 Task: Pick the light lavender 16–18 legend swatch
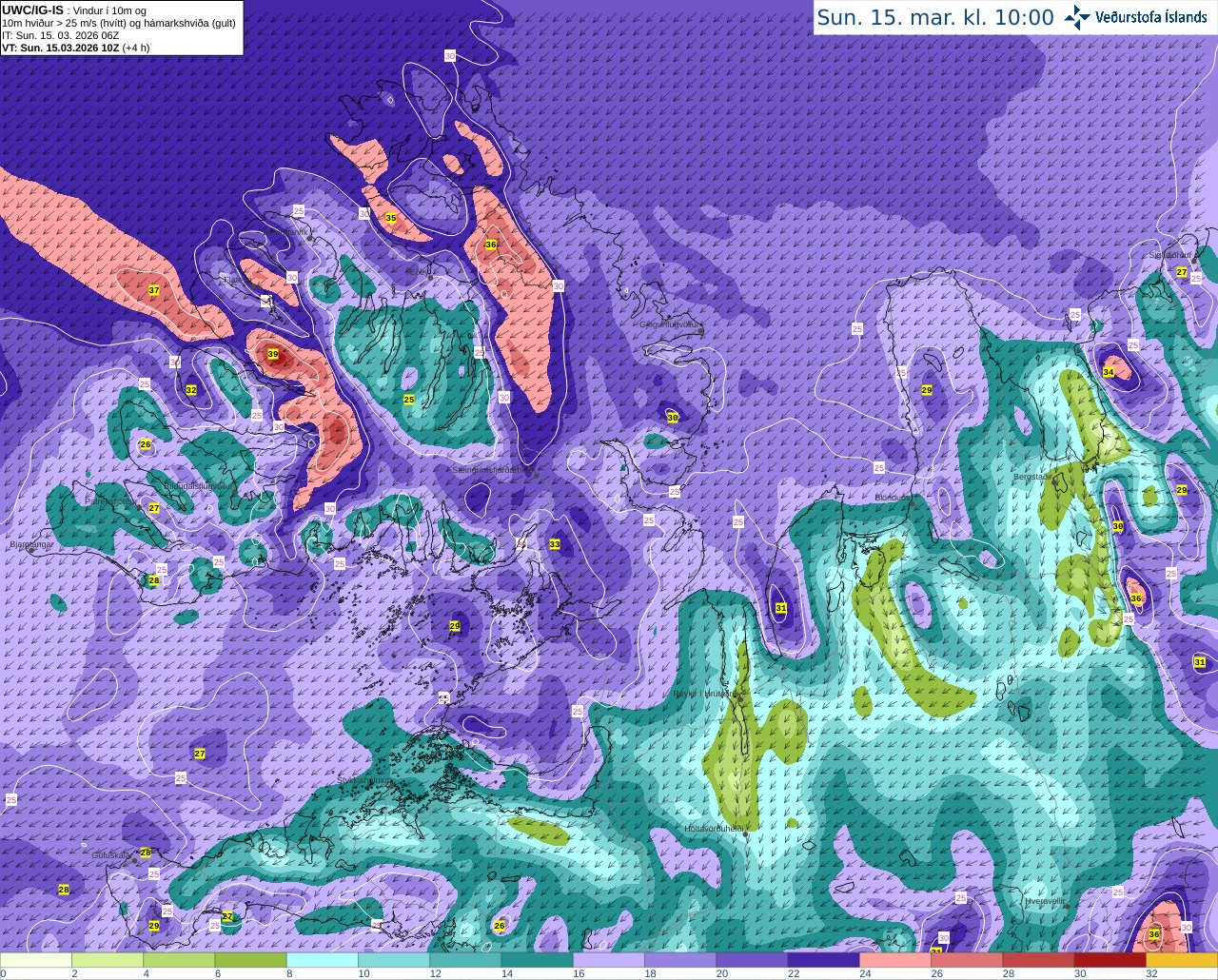click(608, 960)
